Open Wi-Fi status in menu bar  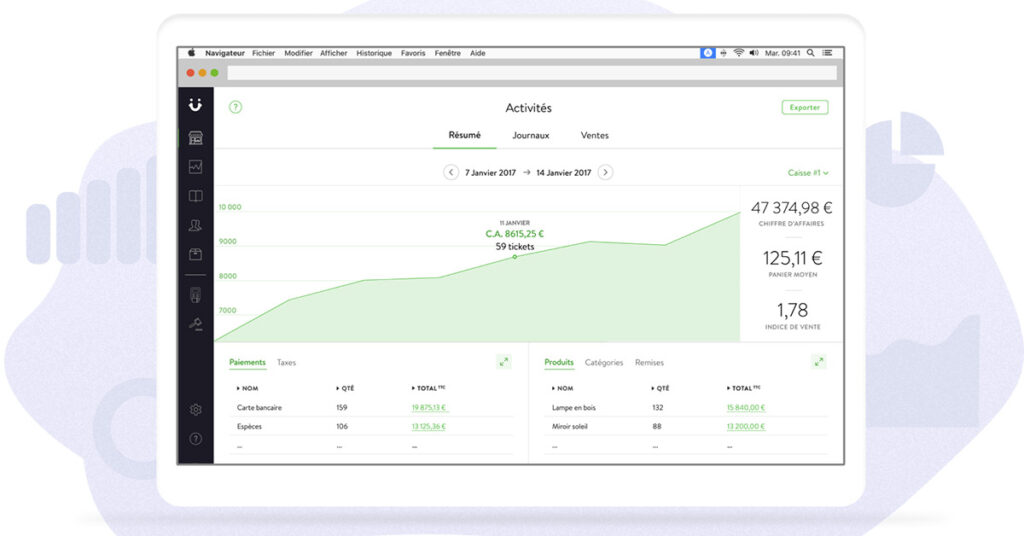pos(739,53)
